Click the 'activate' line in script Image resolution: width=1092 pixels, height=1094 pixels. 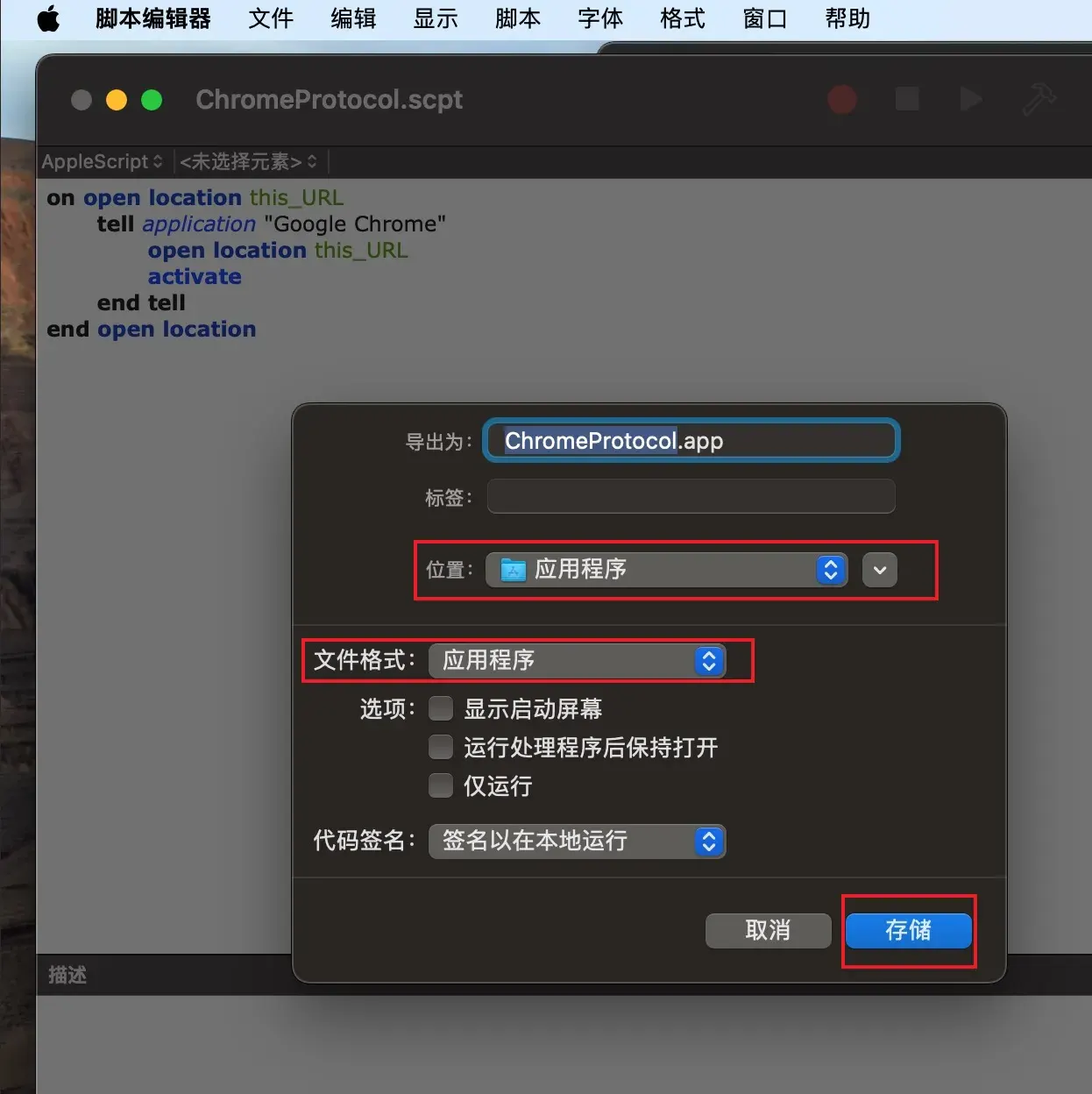tap(195, 277)
